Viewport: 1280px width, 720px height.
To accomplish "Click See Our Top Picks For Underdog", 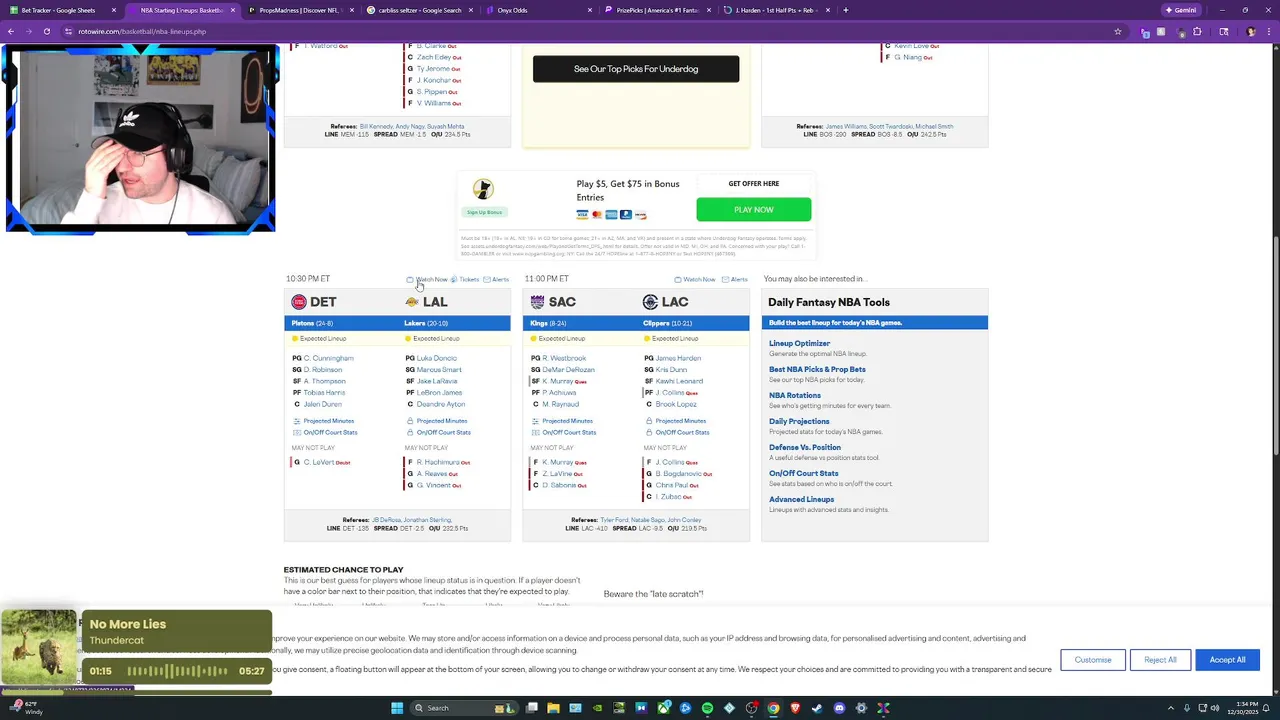I will click(636, 69).
